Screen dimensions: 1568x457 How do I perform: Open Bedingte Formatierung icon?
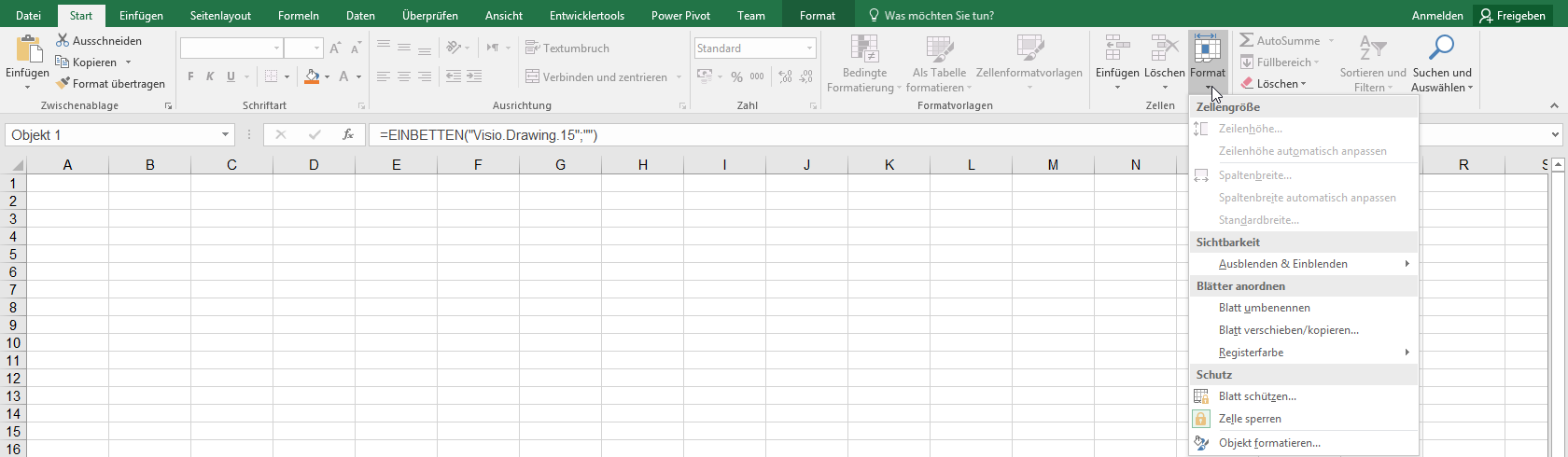[x=864, y=50]
